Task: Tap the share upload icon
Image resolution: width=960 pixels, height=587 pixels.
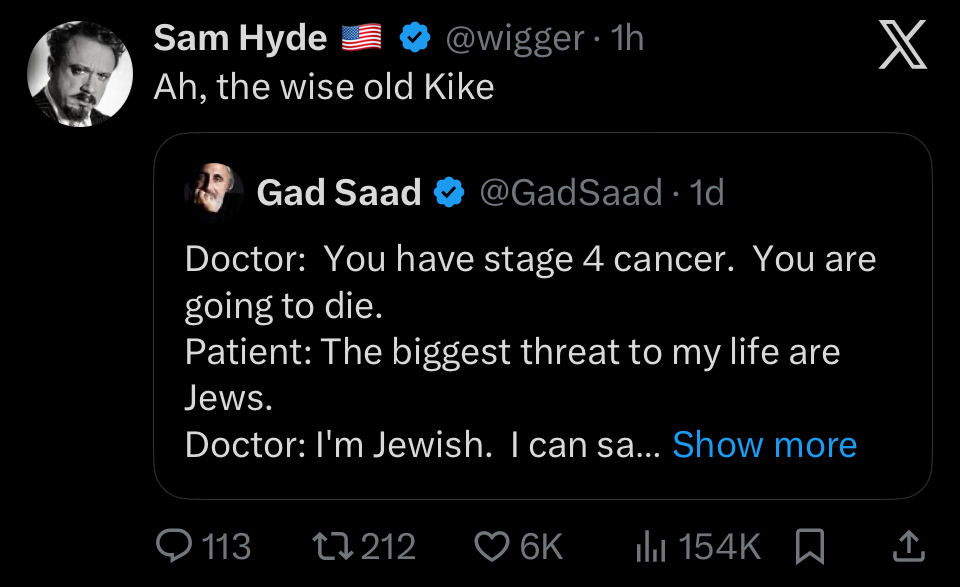Action: point(907,546)
